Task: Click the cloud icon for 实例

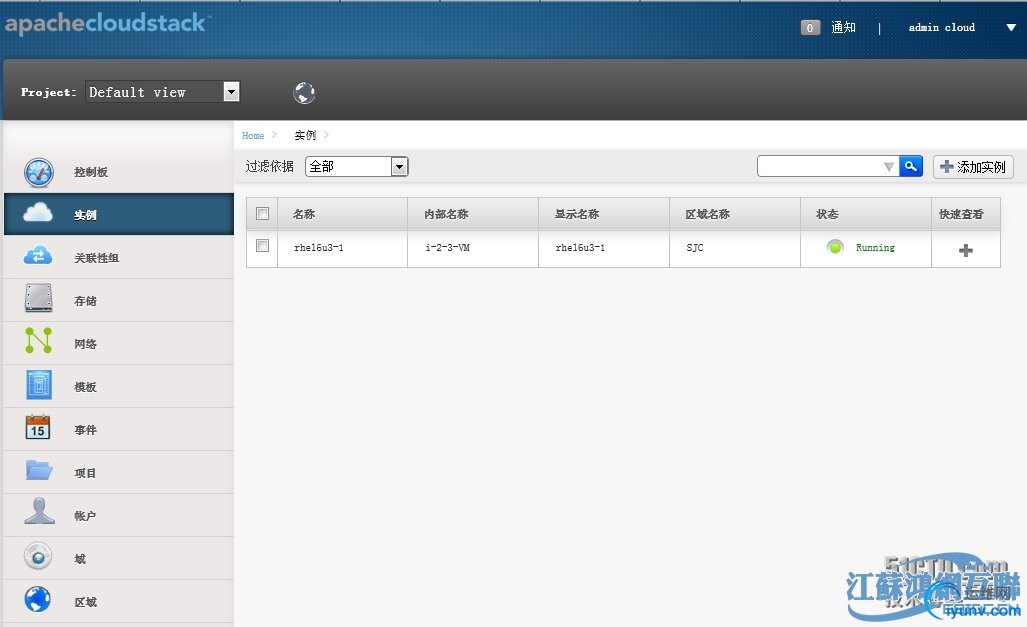Action: coord(38,212)
